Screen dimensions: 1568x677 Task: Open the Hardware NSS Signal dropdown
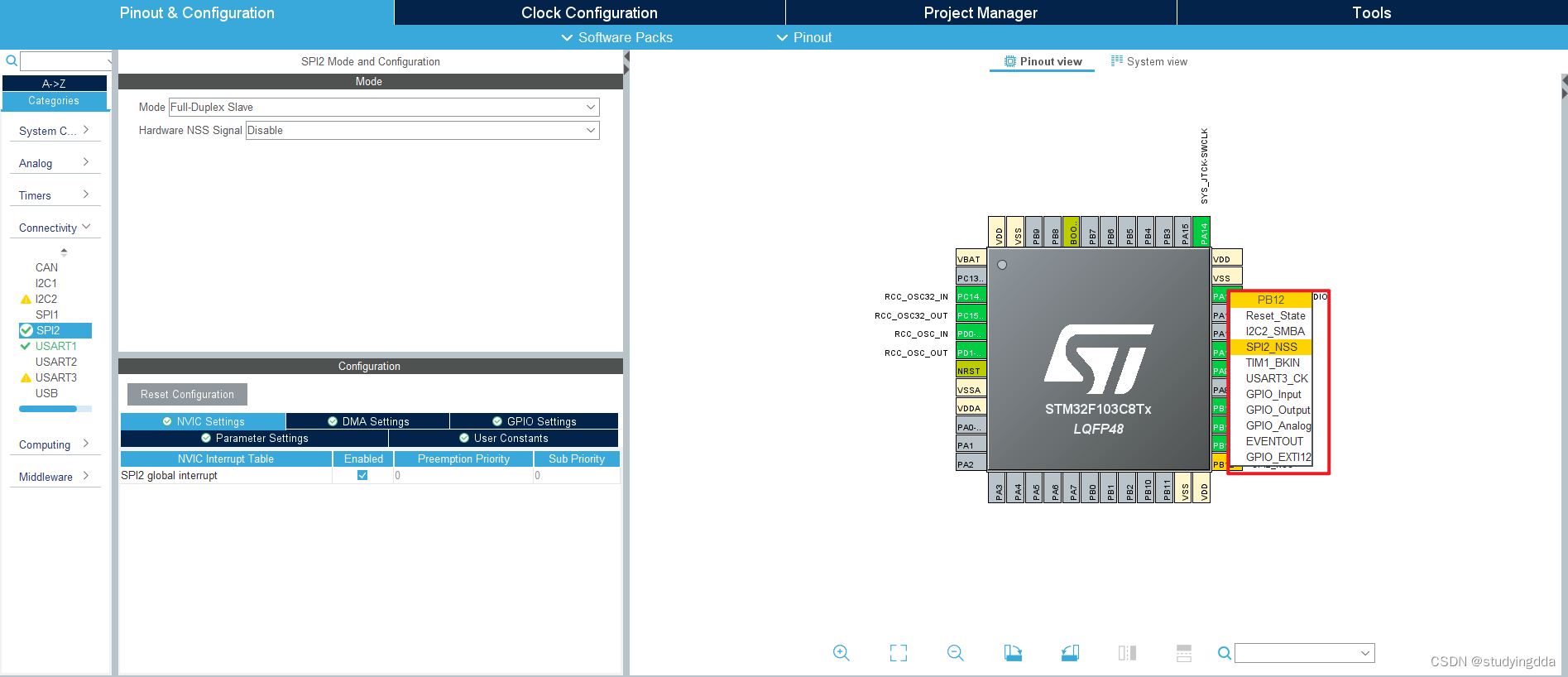[422, 130]
